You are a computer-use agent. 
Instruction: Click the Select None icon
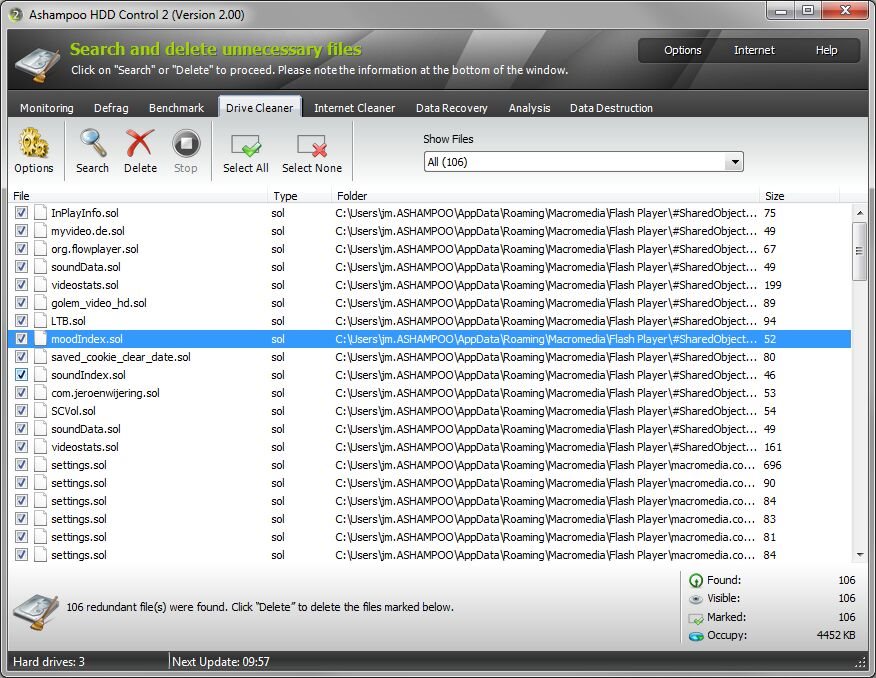click(312, 146)
